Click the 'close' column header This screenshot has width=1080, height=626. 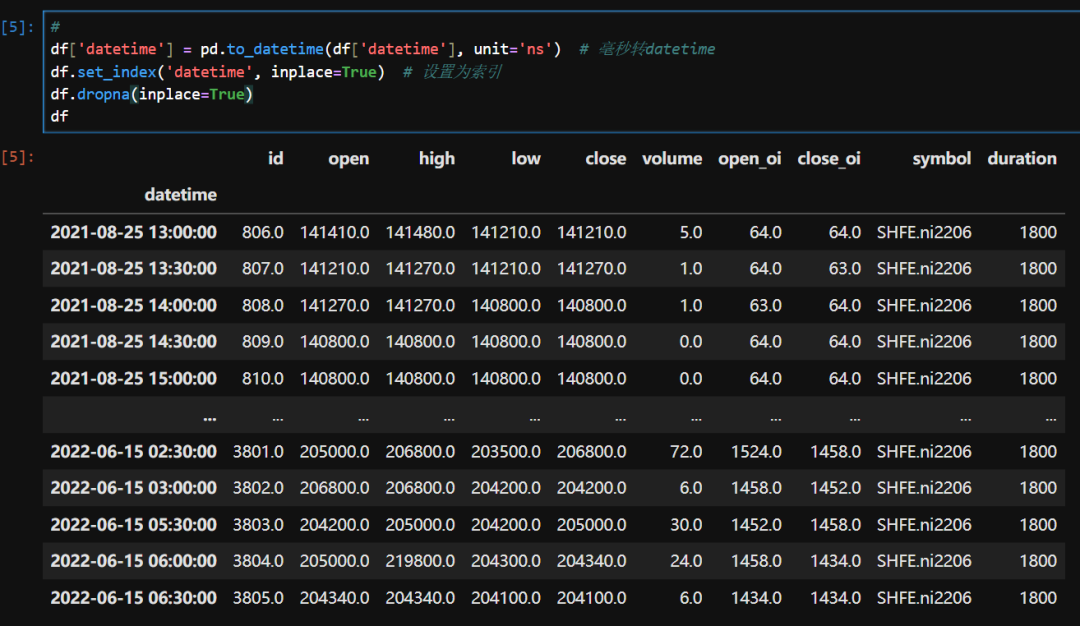click(605, 158)
